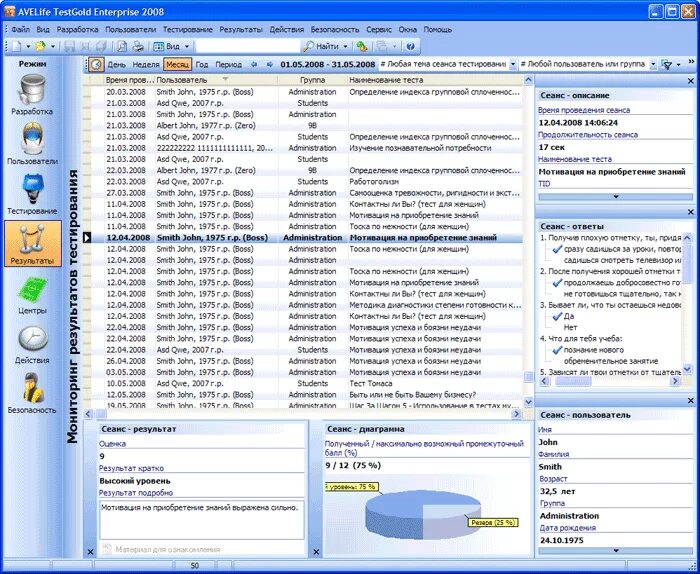700x574 pixels.
Task: Click the clock icon on period toolbar
Action: pos(96,64)
